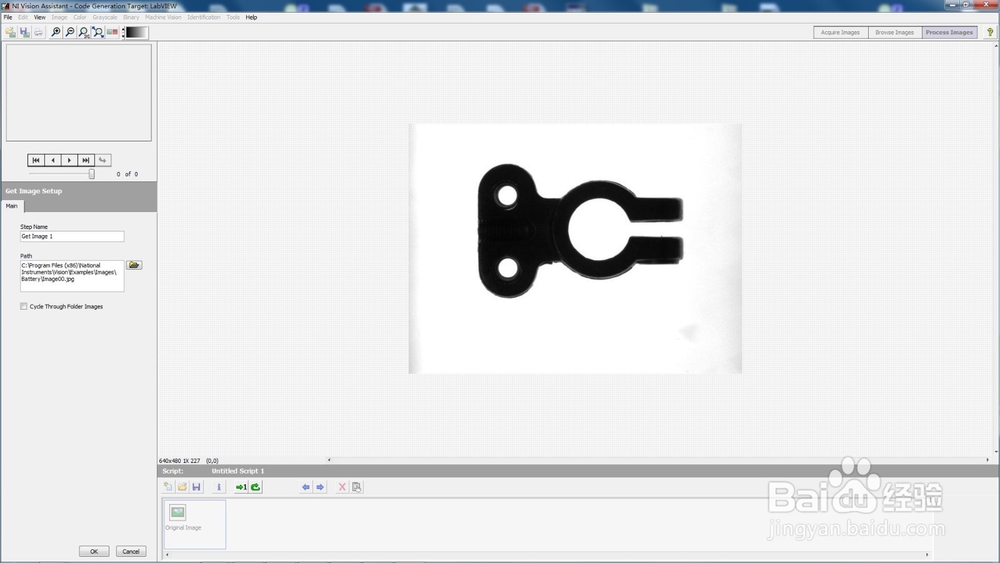Select the Original Image script step thumbnail
Screen dimensions: 1000x563
(x=195, y=524)
